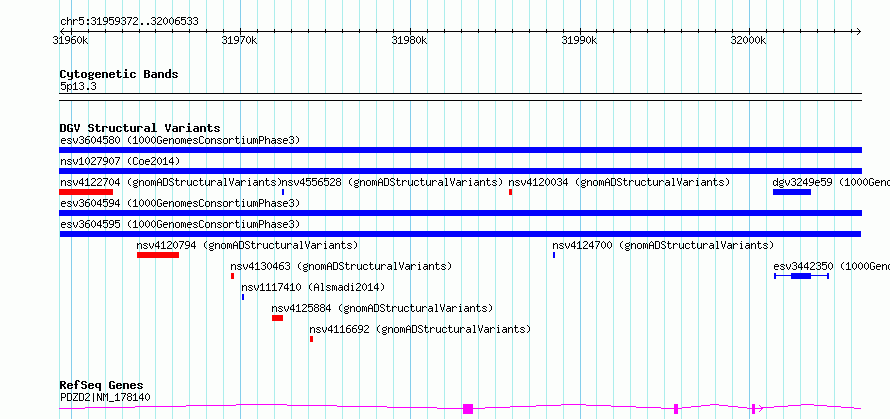Viewport: 890px width, 419px height.
Task: Click the chr5:31959372..32006533 coordinate text
Action: (129, 22)
